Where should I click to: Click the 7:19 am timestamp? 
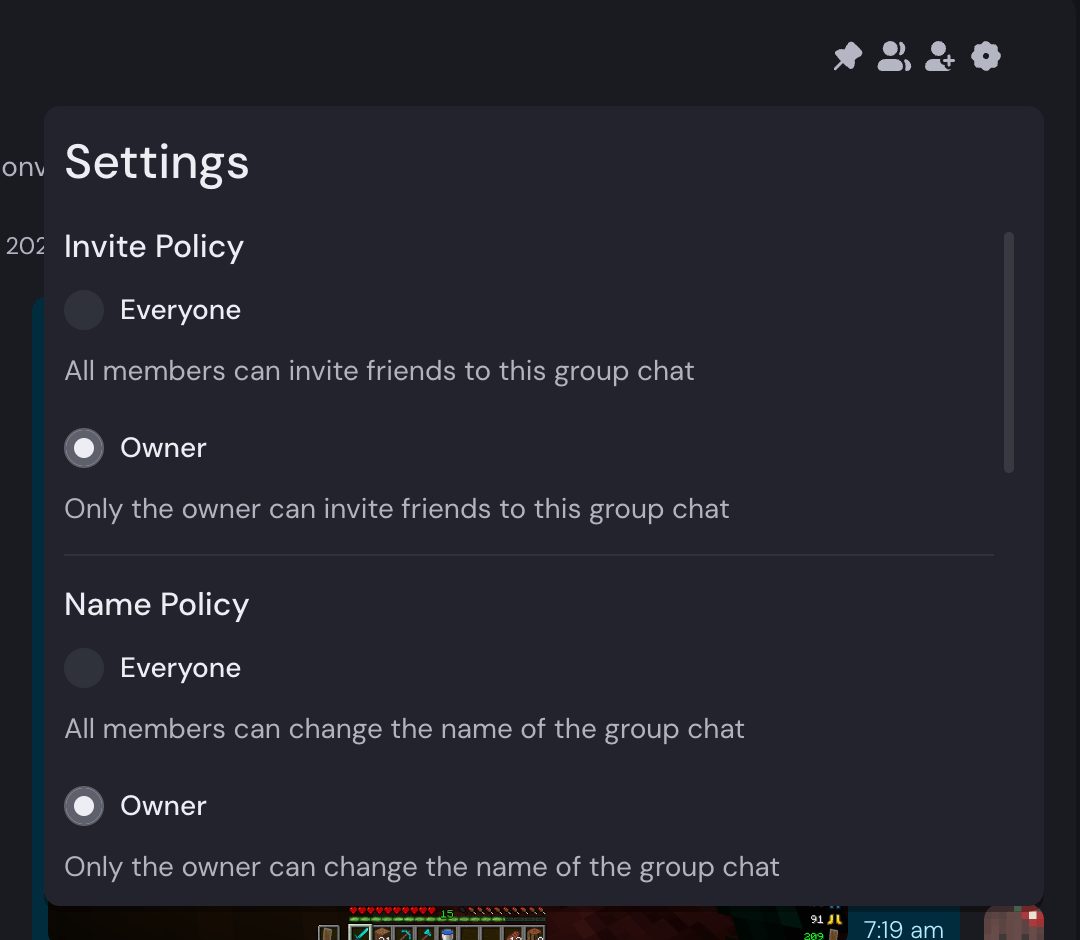903,929
